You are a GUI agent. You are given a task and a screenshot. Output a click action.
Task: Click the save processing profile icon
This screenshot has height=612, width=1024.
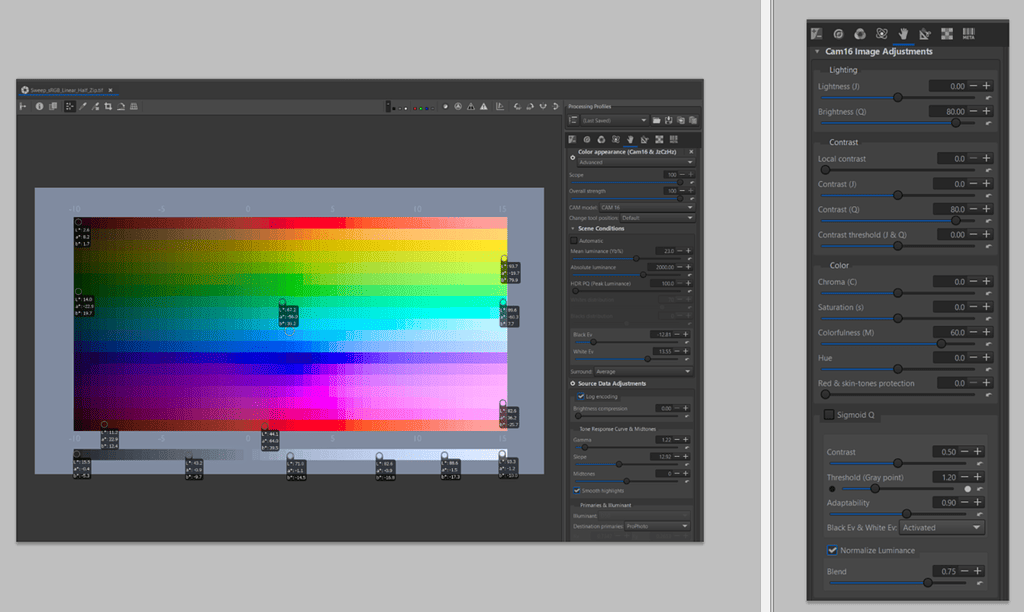coord(668,120)
